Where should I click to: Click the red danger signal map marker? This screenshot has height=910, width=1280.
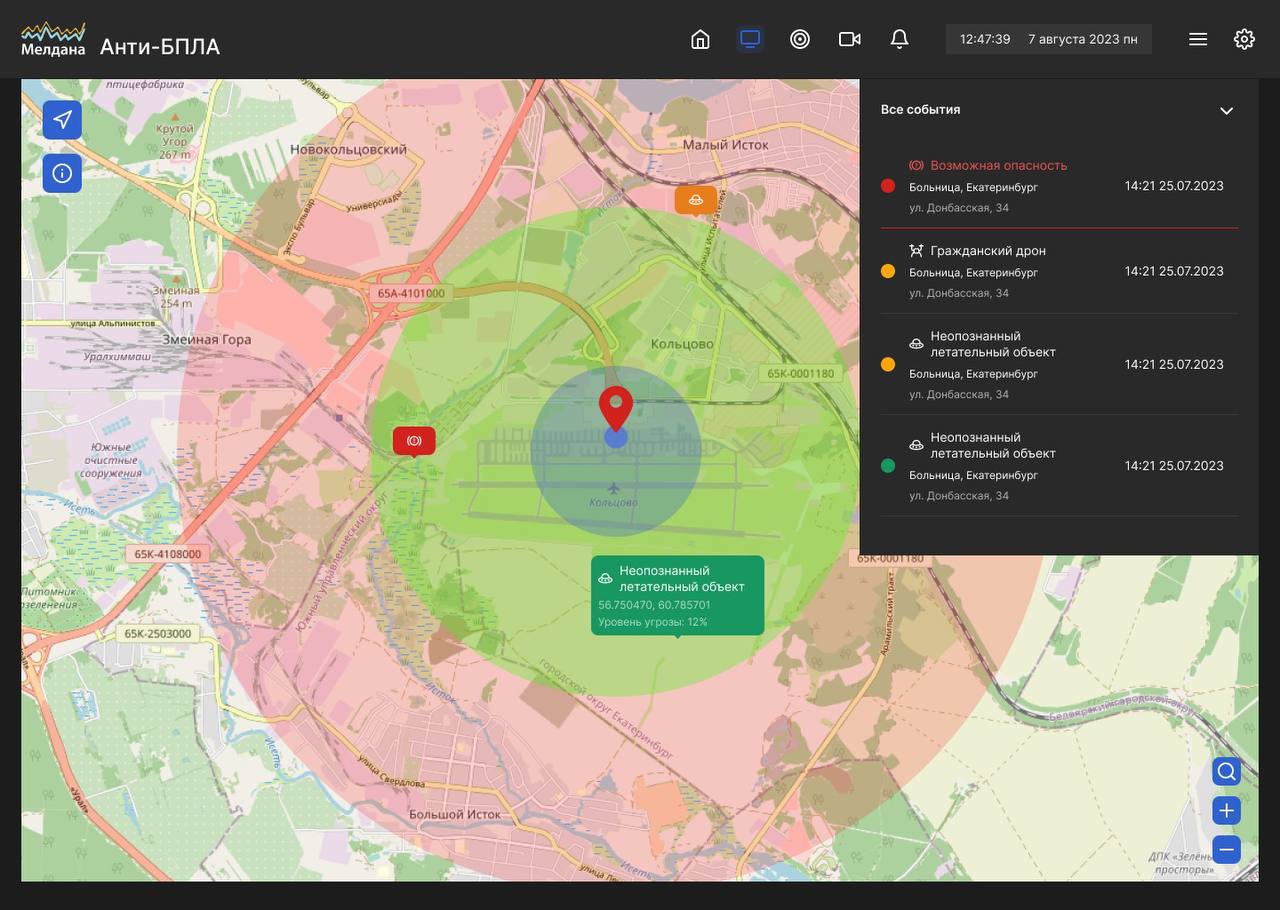pos(414,441)
